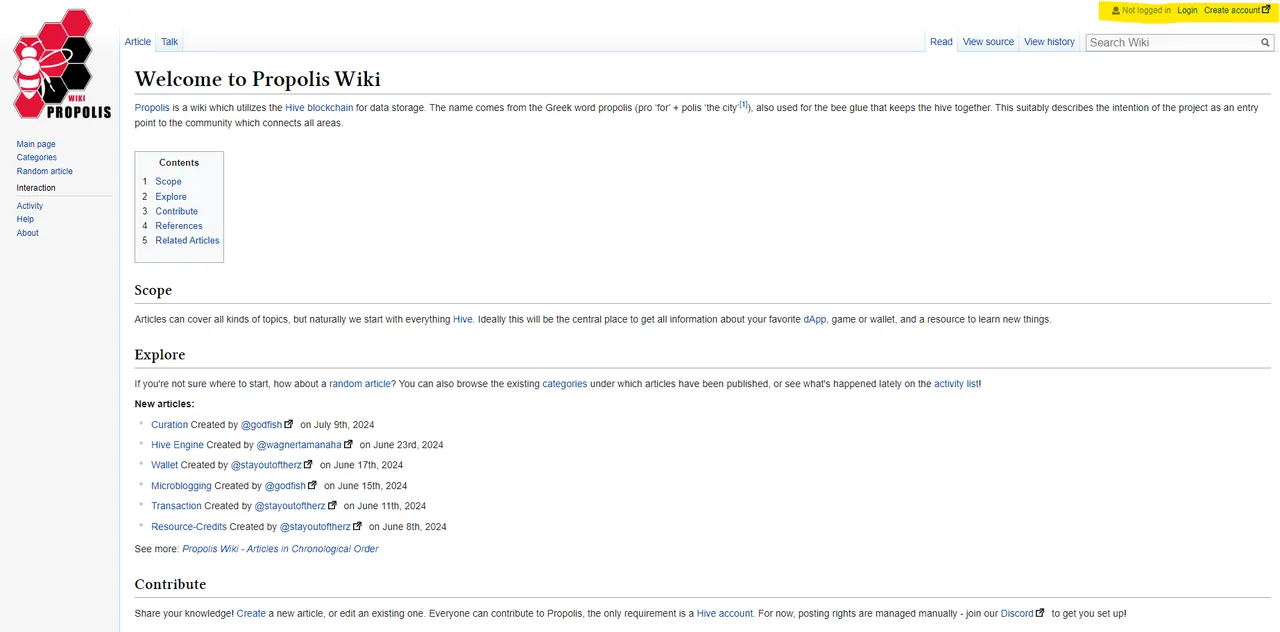Switch to the Talk tab
This screenshot has height=632, width=1280.
[x=170, y=42]
